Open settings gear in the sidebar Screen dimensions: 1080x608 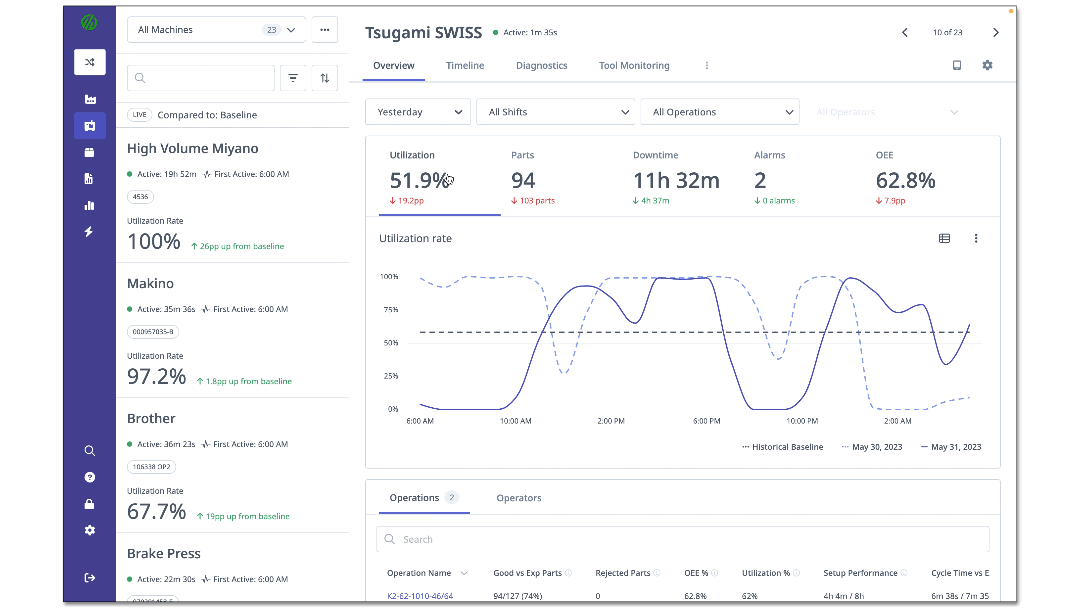90,530
